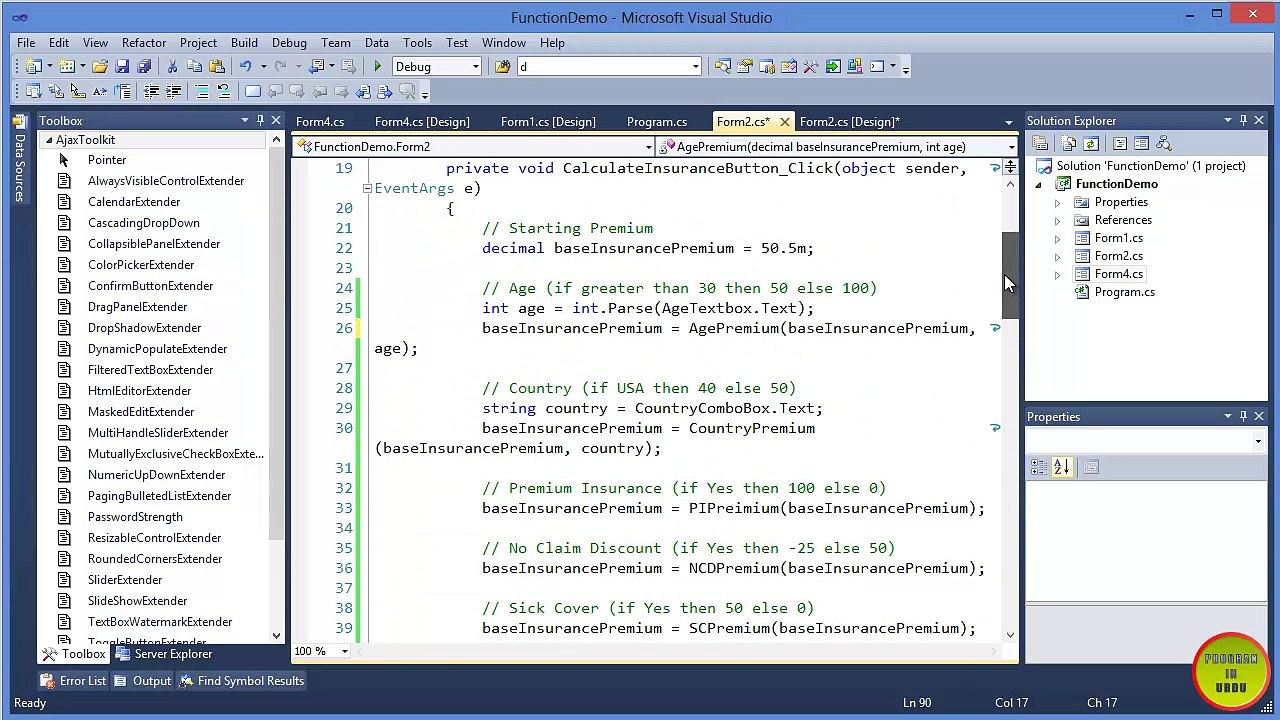Viewport: 1280px width, 720px height.
Task: Collapse the AjaxToolkit toolbox group
Action: click(x=48, y=140)
